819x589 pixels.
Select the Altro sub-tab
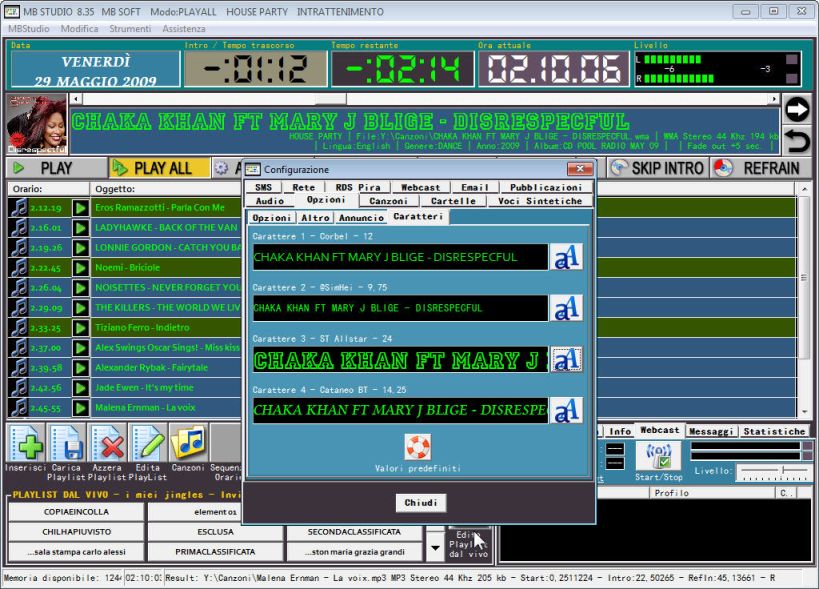315,218
